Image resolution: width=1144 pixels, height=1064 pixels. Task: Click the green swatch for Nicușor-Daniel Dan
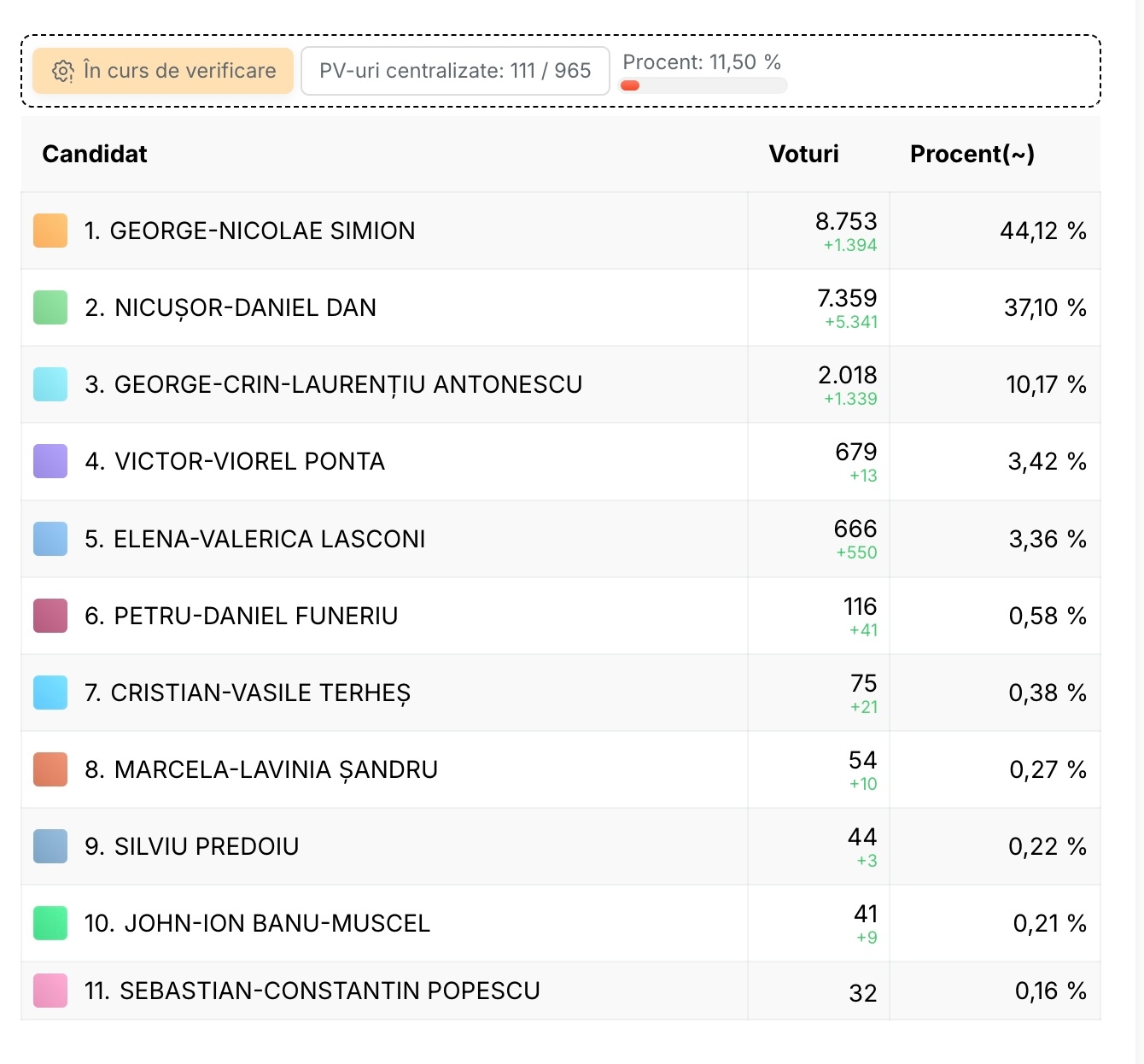[50, 307]
